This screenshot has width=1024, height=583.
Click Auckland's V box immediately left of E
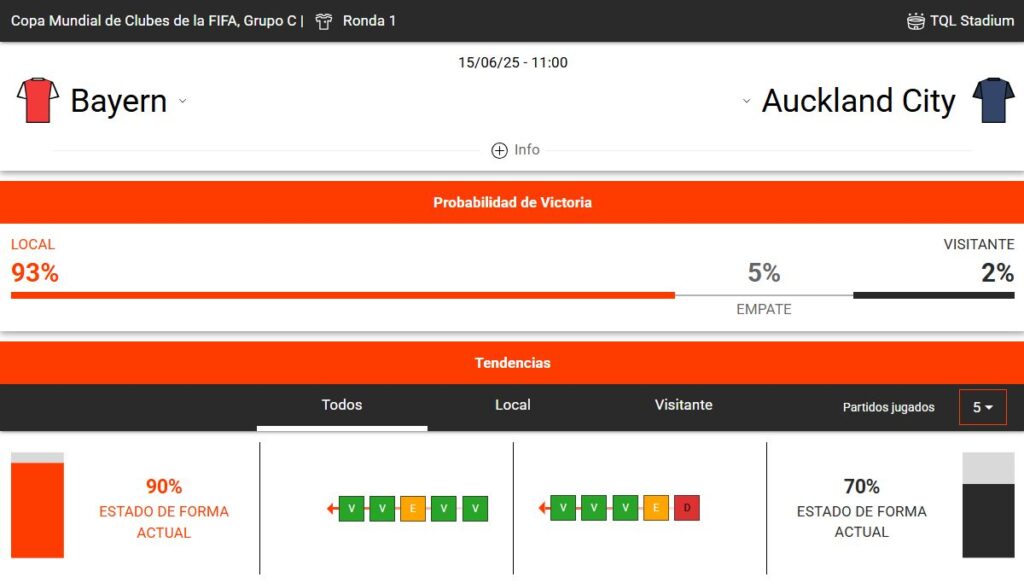[x=625, y=508]
